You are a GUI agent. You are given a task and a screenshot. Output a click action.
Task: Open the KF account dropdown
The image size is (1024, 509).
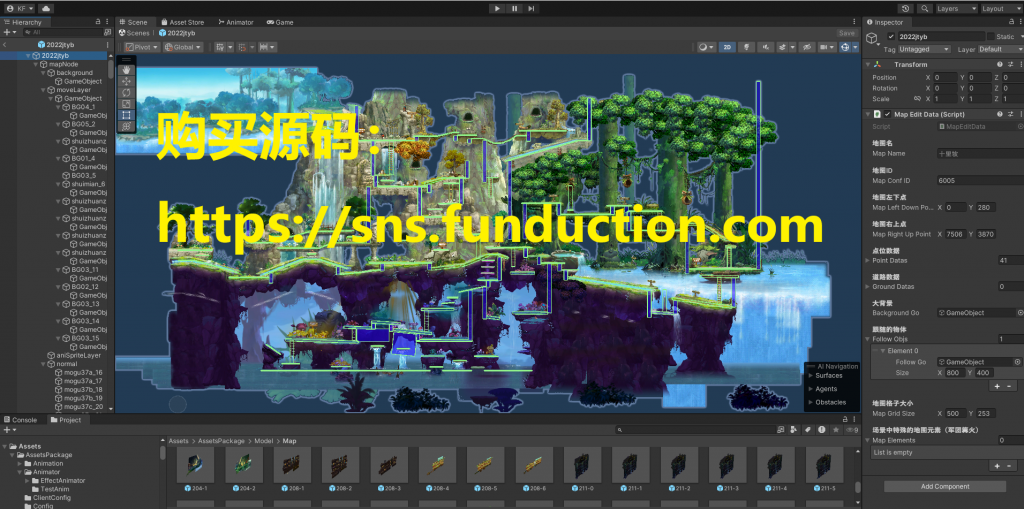click(x=21, y=8)
